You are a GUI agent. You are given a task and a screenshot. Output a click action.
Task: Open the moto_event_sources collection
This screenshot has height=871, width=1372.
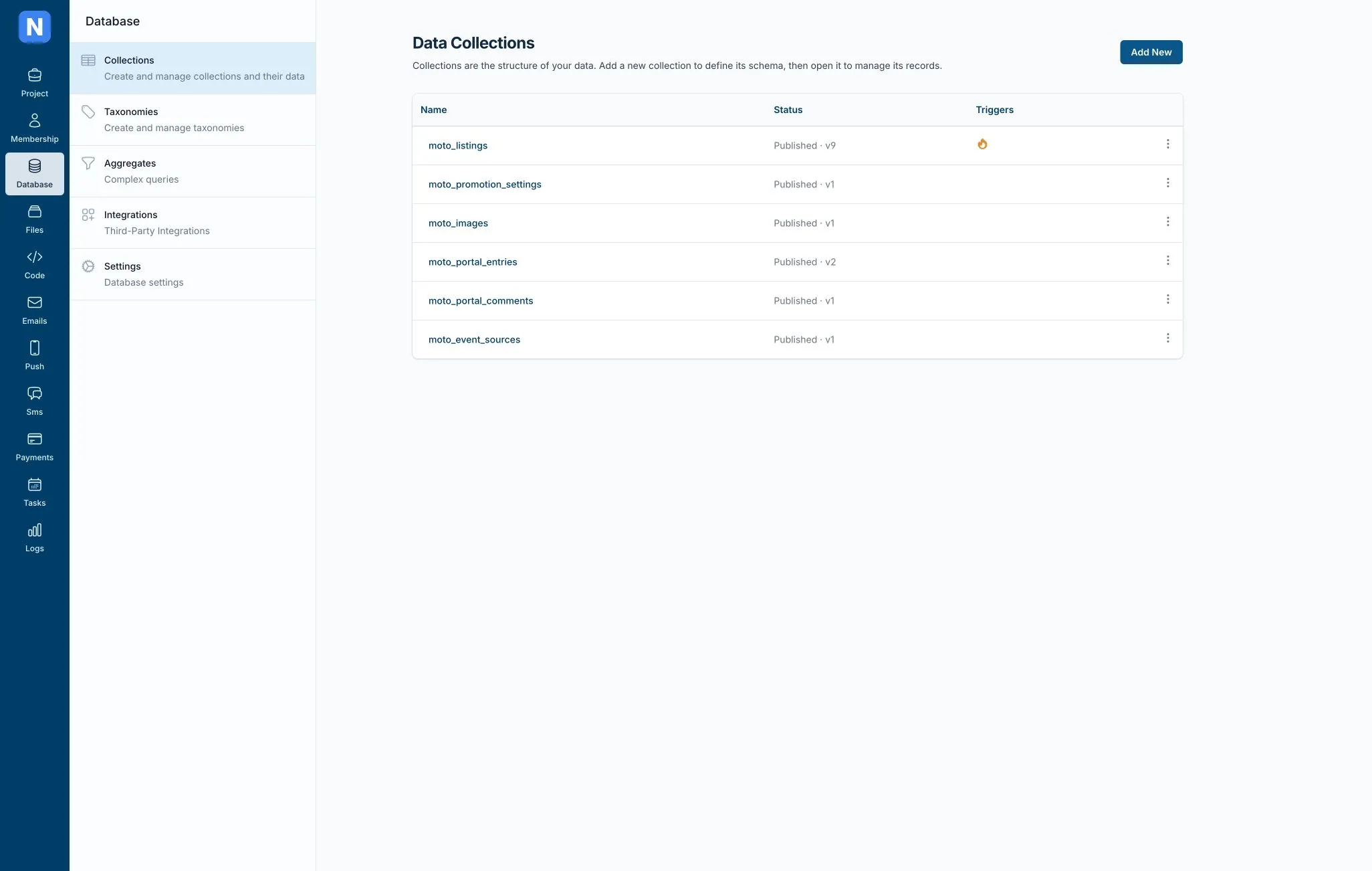[x=474, y=340]
